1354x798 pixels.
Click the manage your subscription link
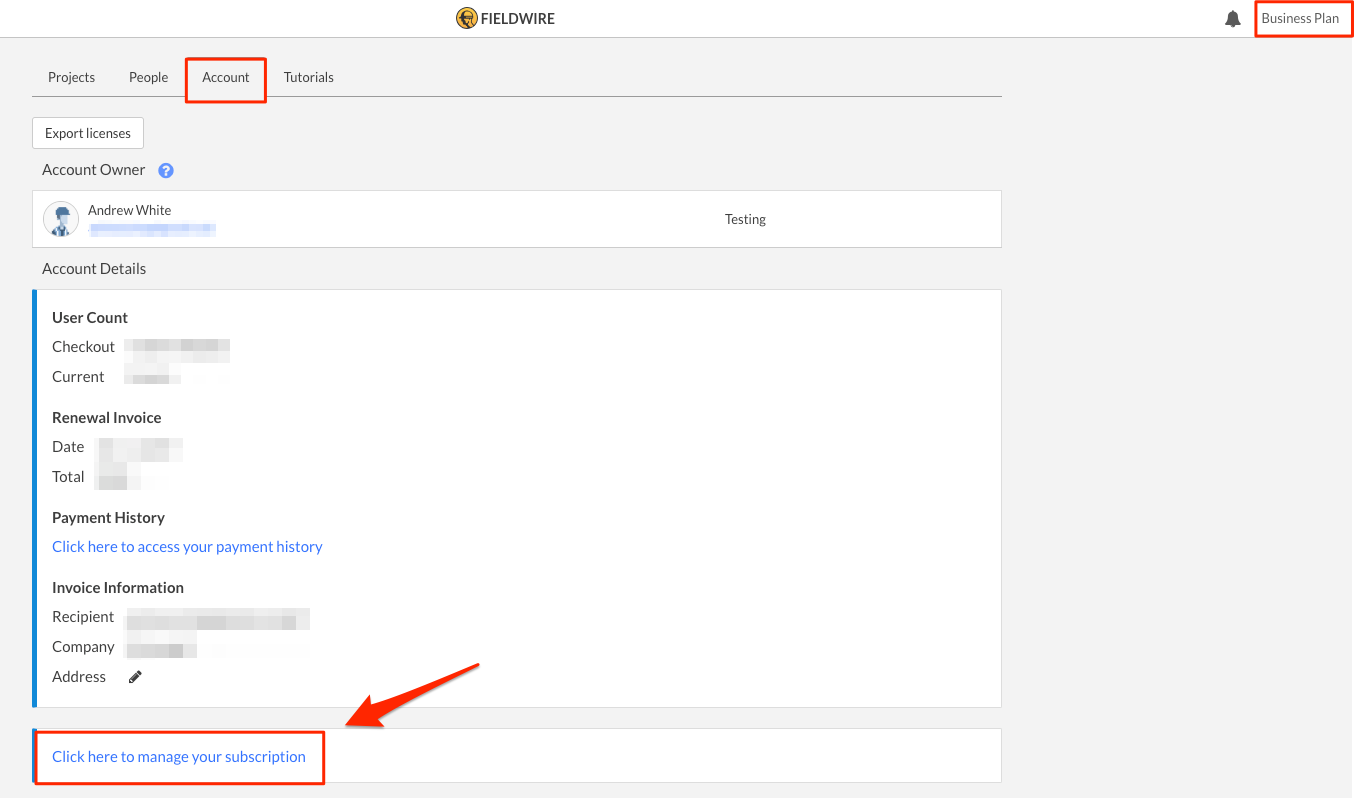(x=179, y=757)
